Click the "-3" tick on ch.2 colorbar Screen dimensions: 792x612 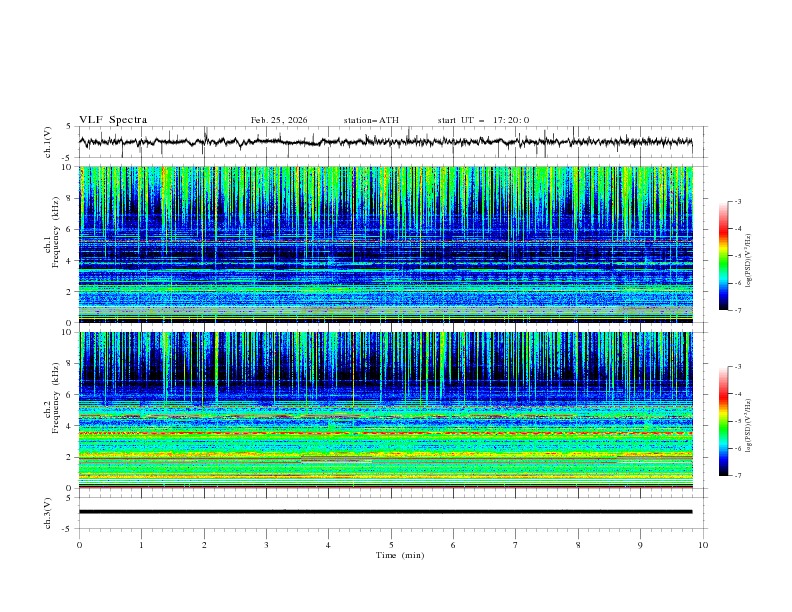(737, 367)
